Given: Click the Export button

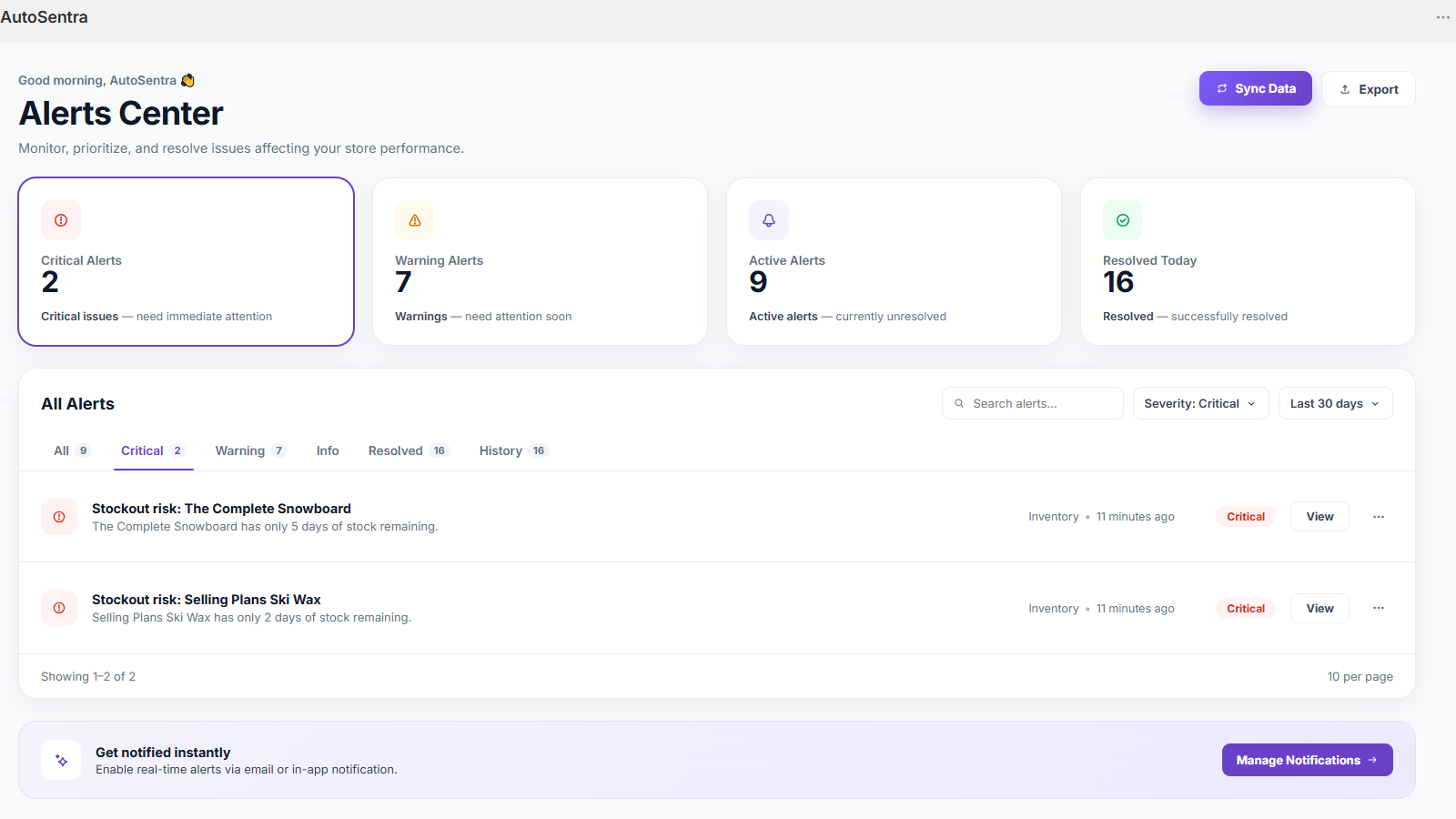Looking at the screenshot, I should [x=1368, y=89].
